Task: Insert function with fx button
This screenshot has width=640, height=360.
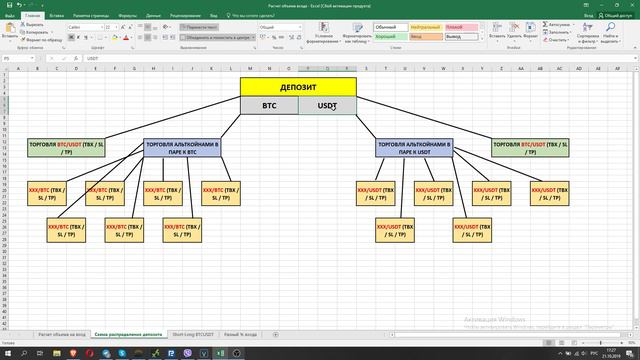Action: [x=76, y=58]
